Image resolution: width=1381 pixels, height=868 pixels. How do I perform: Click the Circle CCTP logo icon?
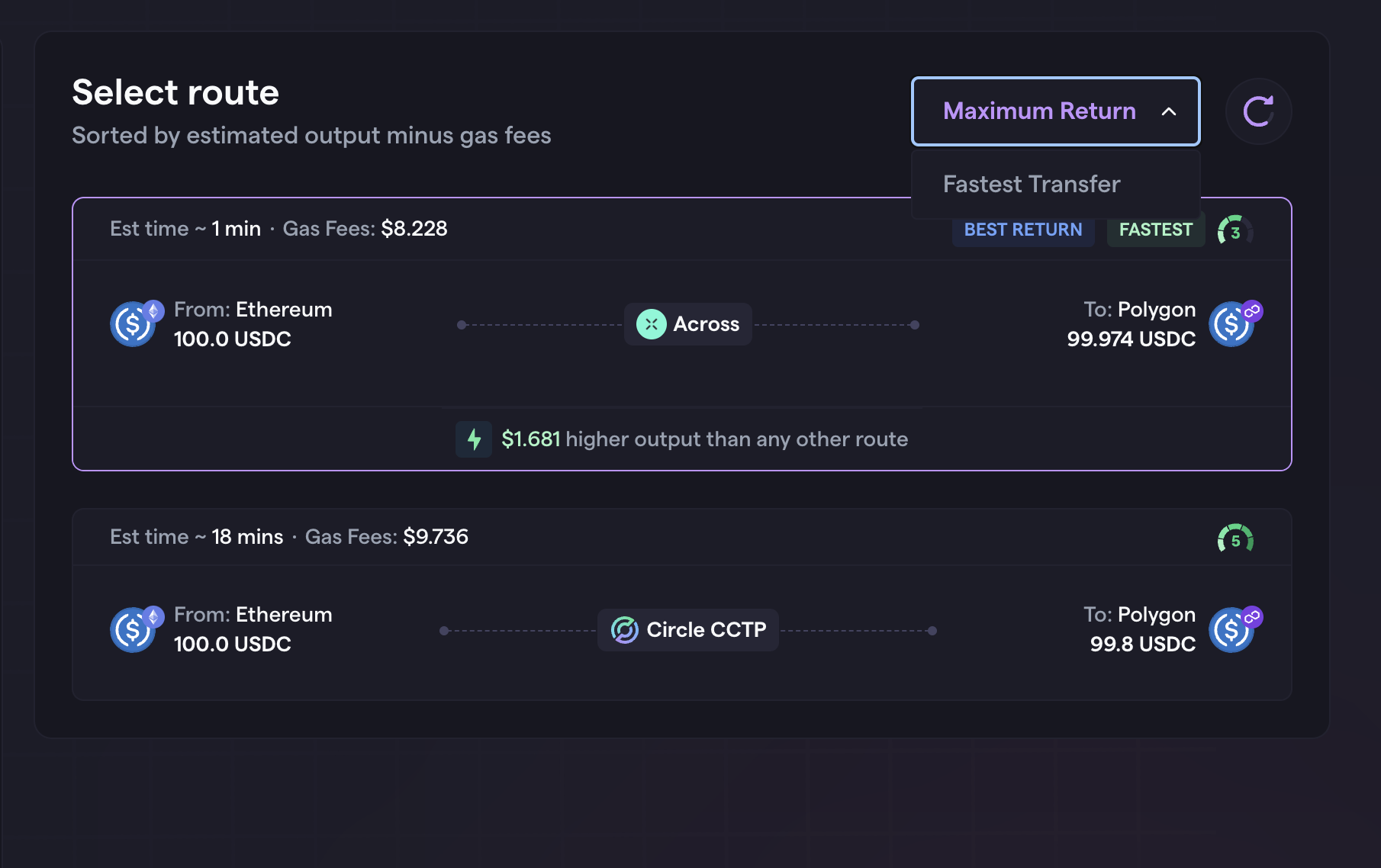624,630
